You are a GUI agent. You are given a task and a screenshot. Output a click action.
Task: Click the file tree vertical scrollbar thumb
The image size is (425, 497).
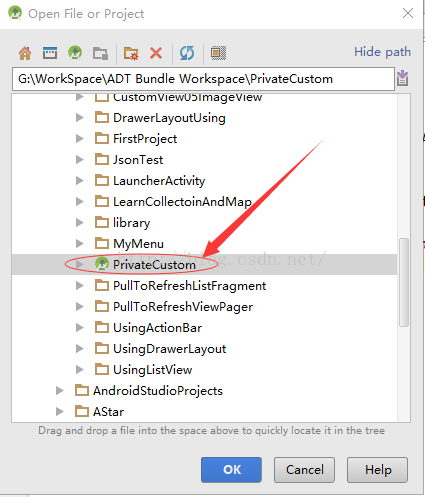click(x=404, y=282)
